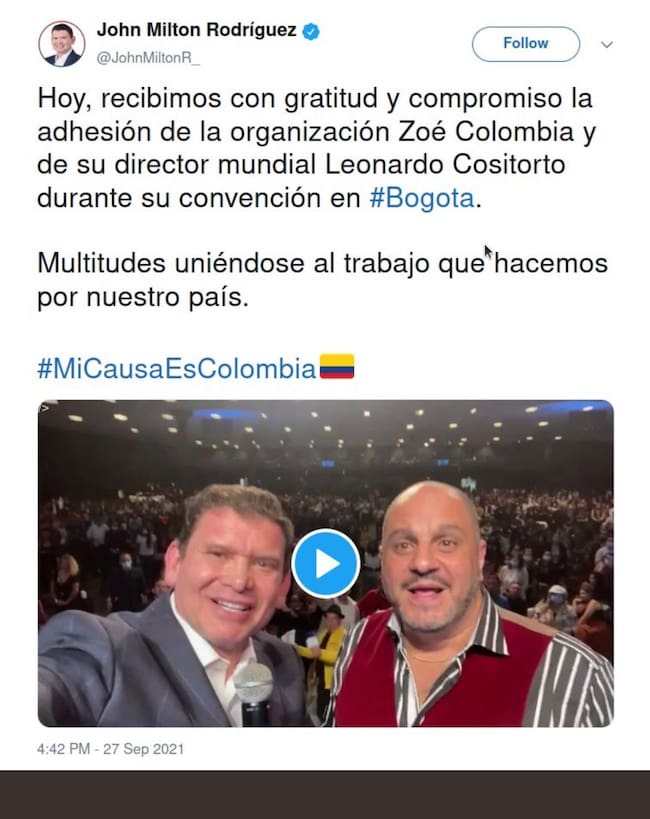
Task: Open the #Bogota hashtag
Action: [422, 198]
